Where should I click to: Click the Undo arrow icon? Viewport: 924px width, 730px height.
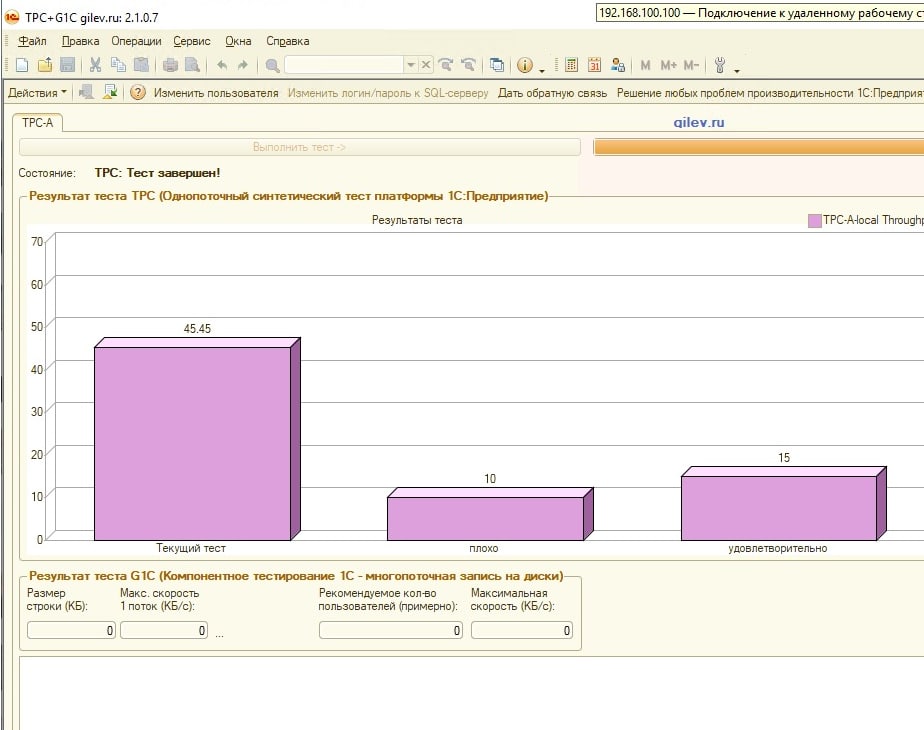pos(222,65)
